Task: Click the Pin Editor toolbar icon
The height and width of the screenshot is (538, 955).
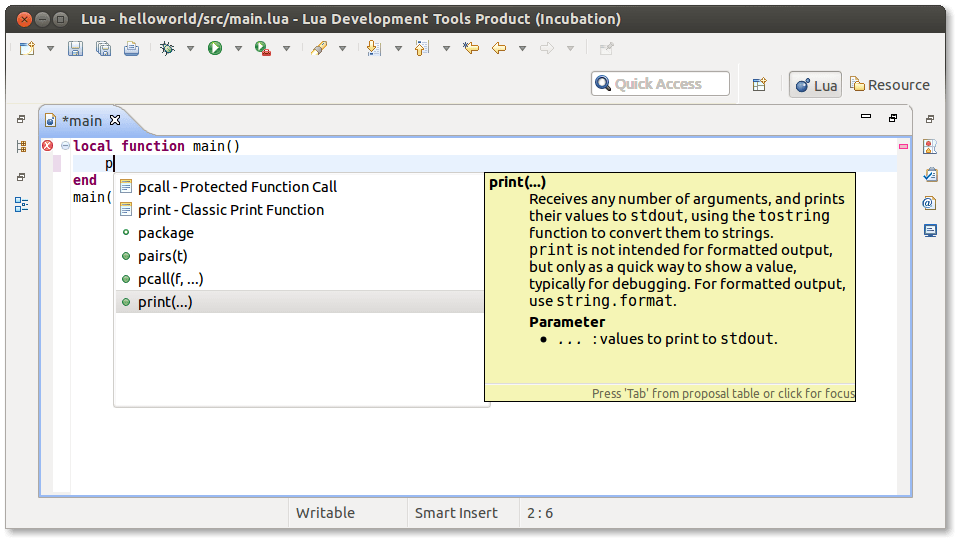Action: (606, 48)
